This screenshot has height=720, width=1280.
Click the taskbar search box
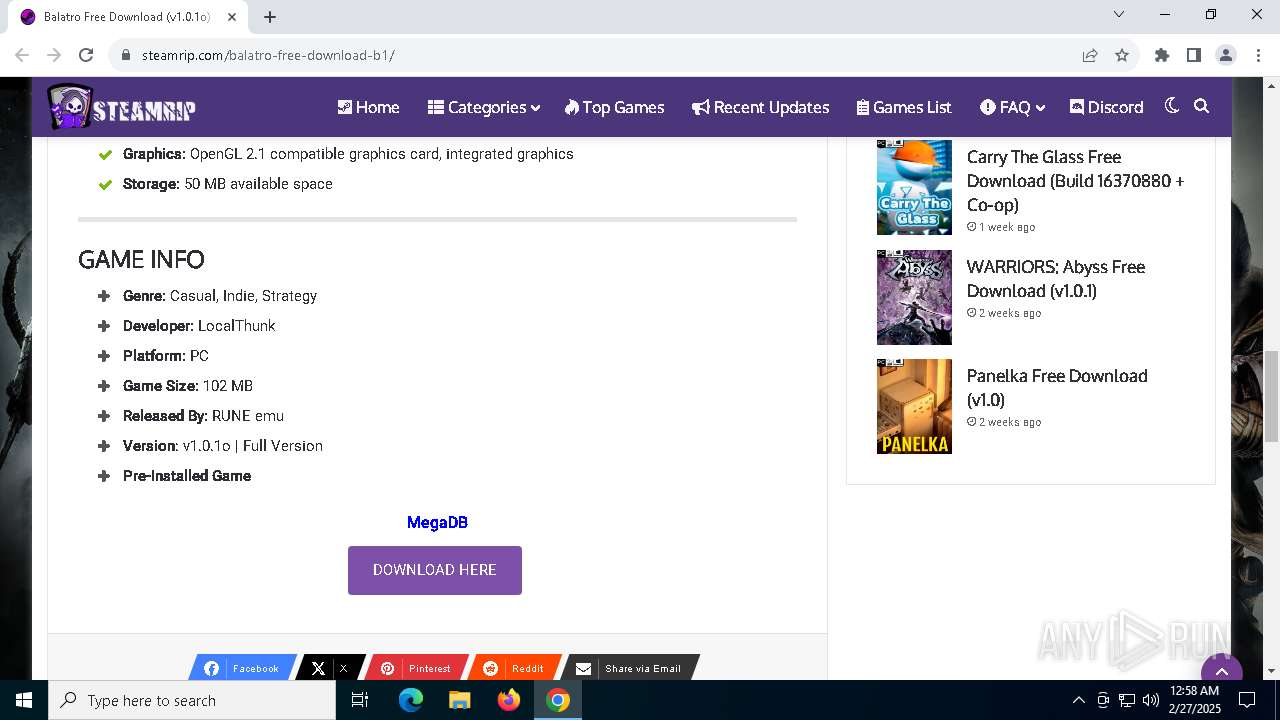[x=192, y=700]
